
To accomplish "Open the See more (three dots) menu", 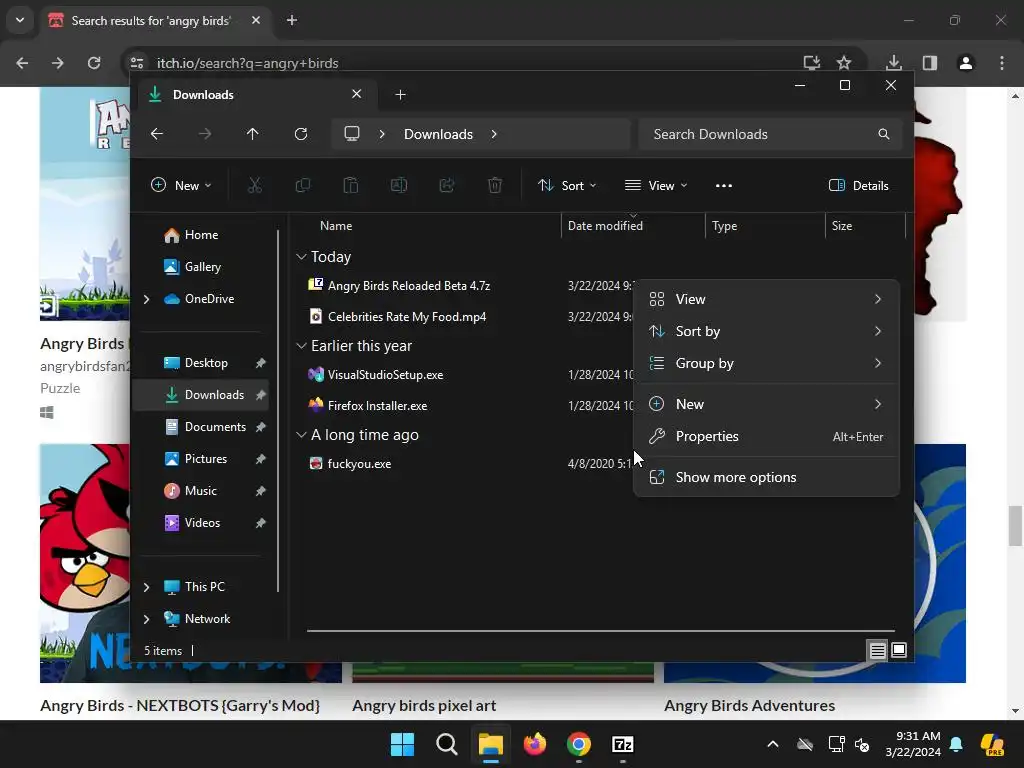I will point(724,185).
